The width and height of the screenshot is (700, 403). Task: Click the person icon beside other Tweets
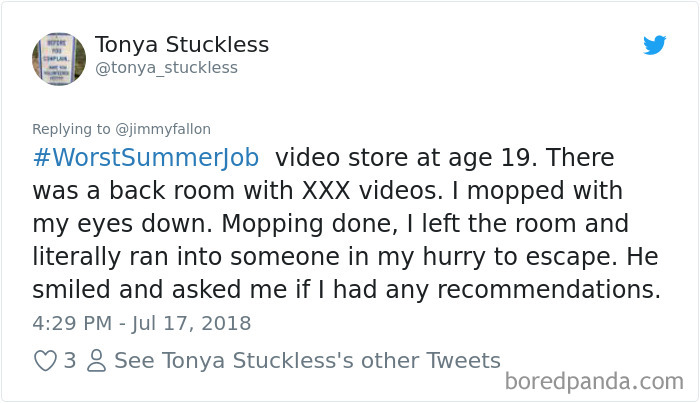[97, 361]
